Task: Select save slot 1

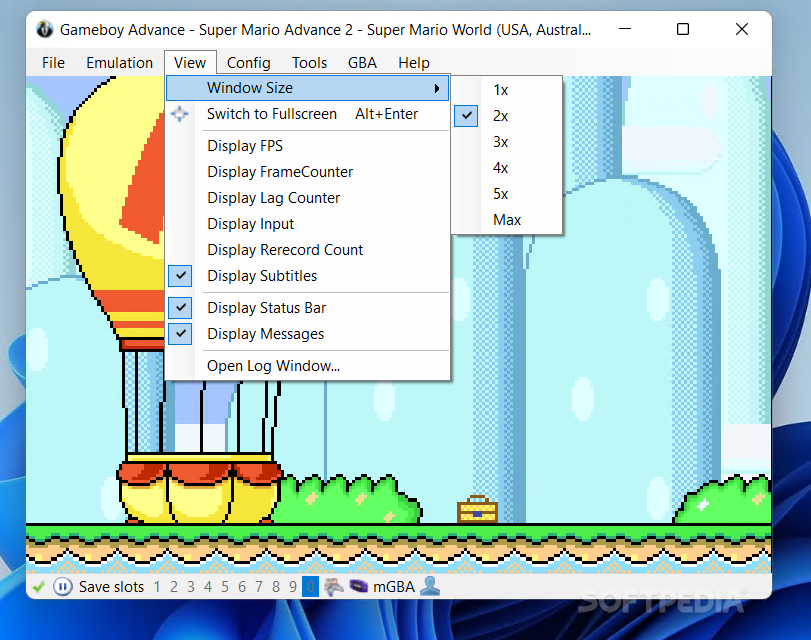Action: click(x=157, y=587)
